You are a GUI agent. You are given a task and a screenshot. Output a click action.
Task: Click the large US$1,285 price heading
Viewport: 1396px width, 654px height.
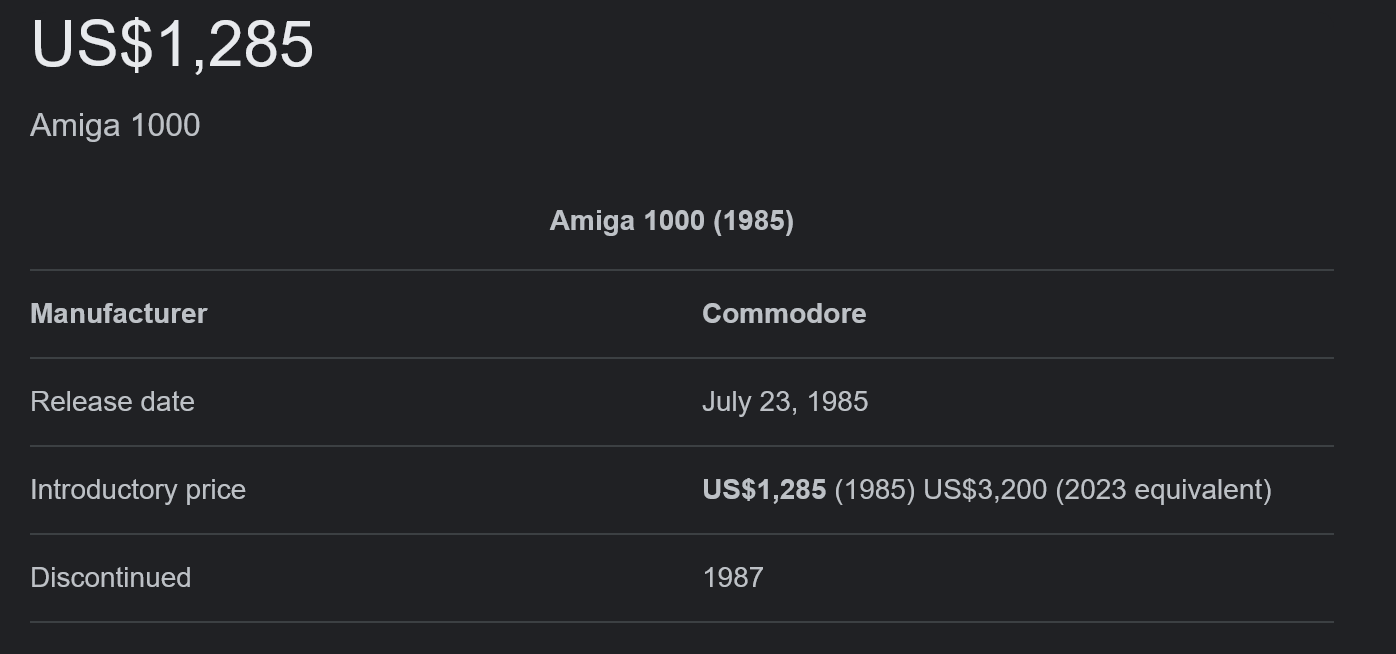[x=173, y=45]
